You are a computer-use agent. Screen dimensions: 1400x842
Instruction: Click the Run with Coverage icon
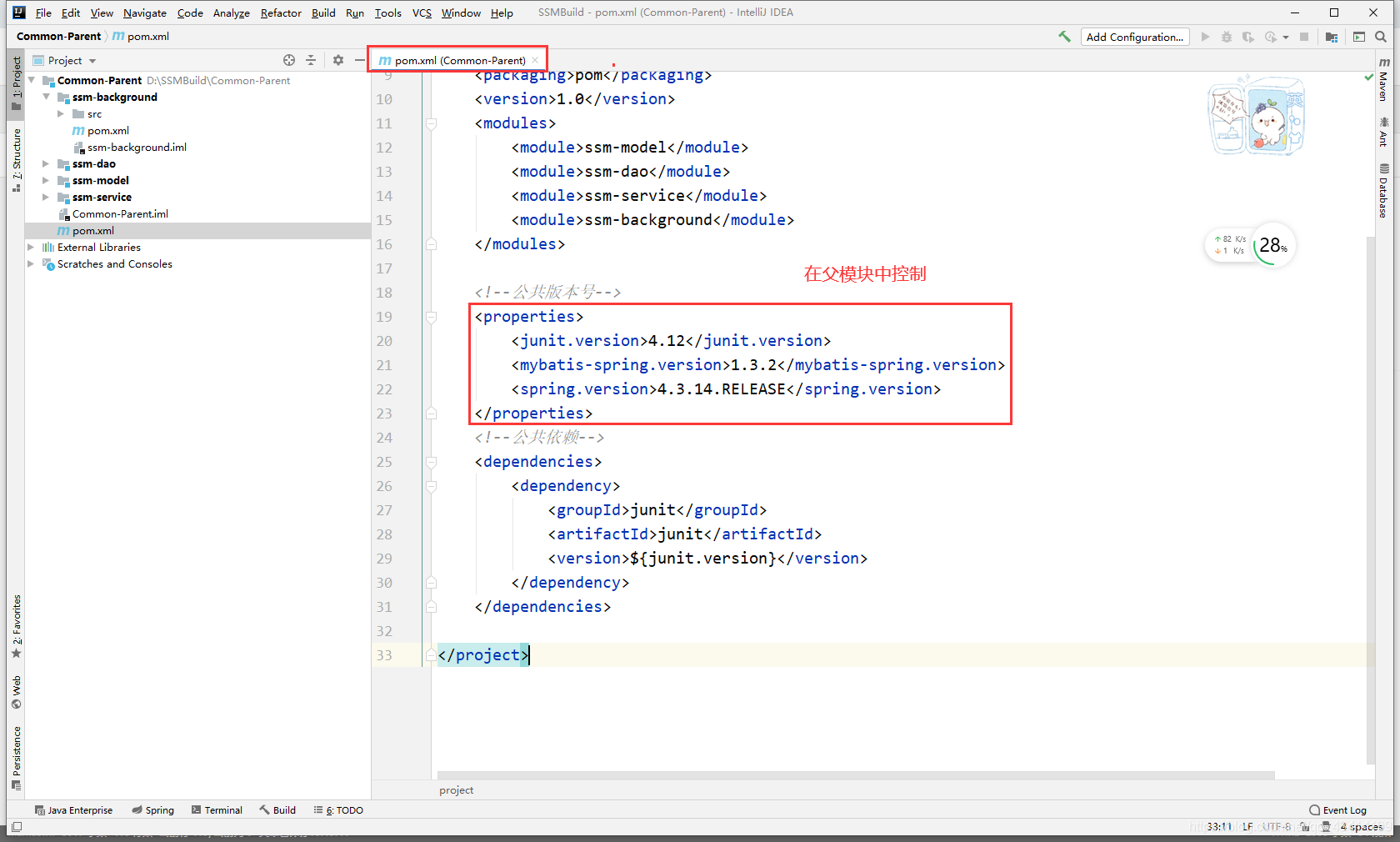(1247, 37)
